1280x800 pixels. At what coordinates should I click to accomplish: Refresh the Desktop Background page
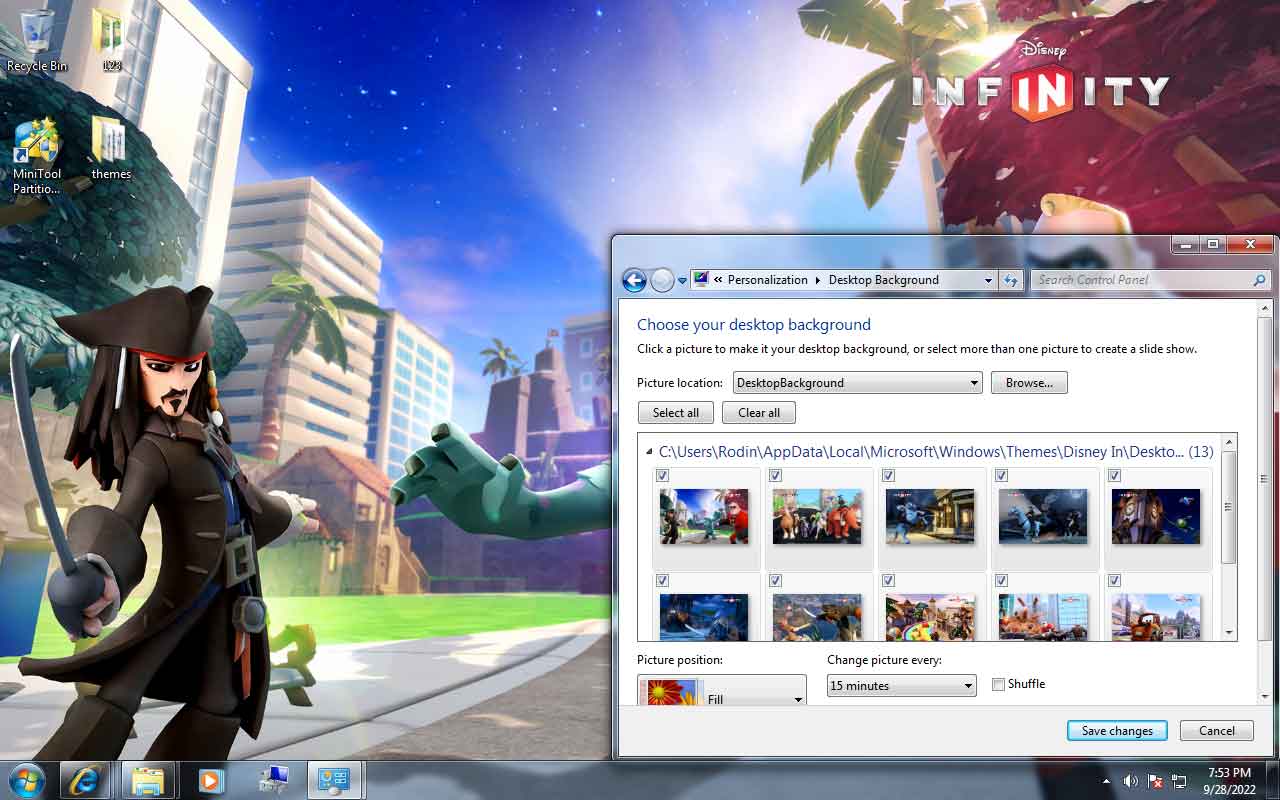pos(1010,280)
